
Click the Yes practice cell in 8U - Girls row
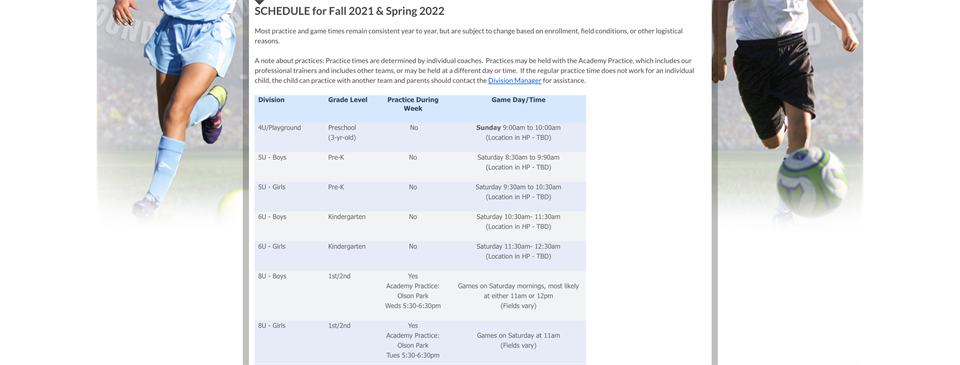(x=413, y=325)
